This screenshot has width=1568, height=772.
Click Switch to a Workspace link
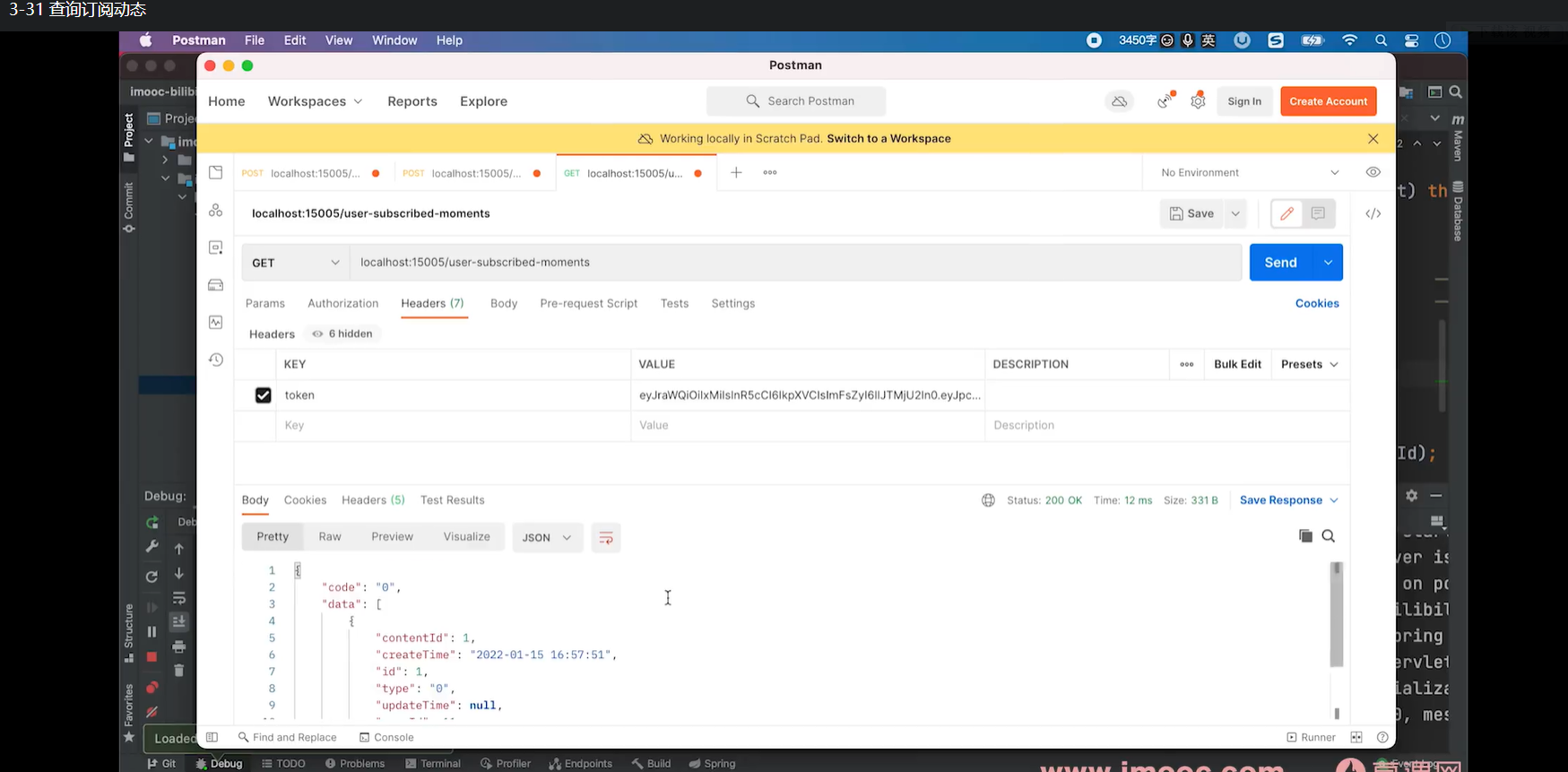point(888,139)
